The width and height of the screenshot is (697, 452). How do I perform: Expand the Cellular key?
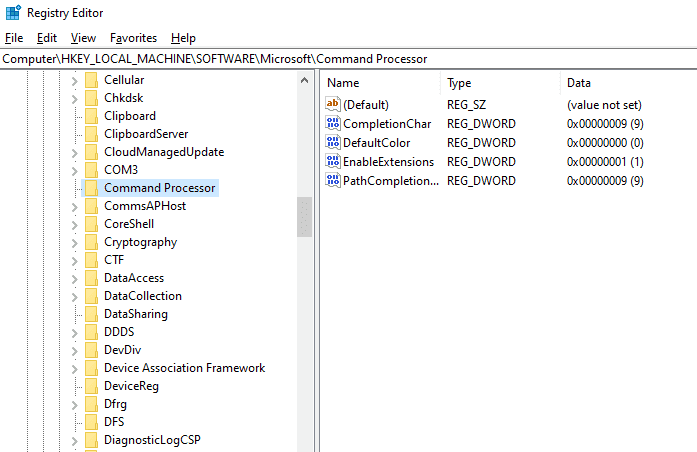(x=75, y=81)
